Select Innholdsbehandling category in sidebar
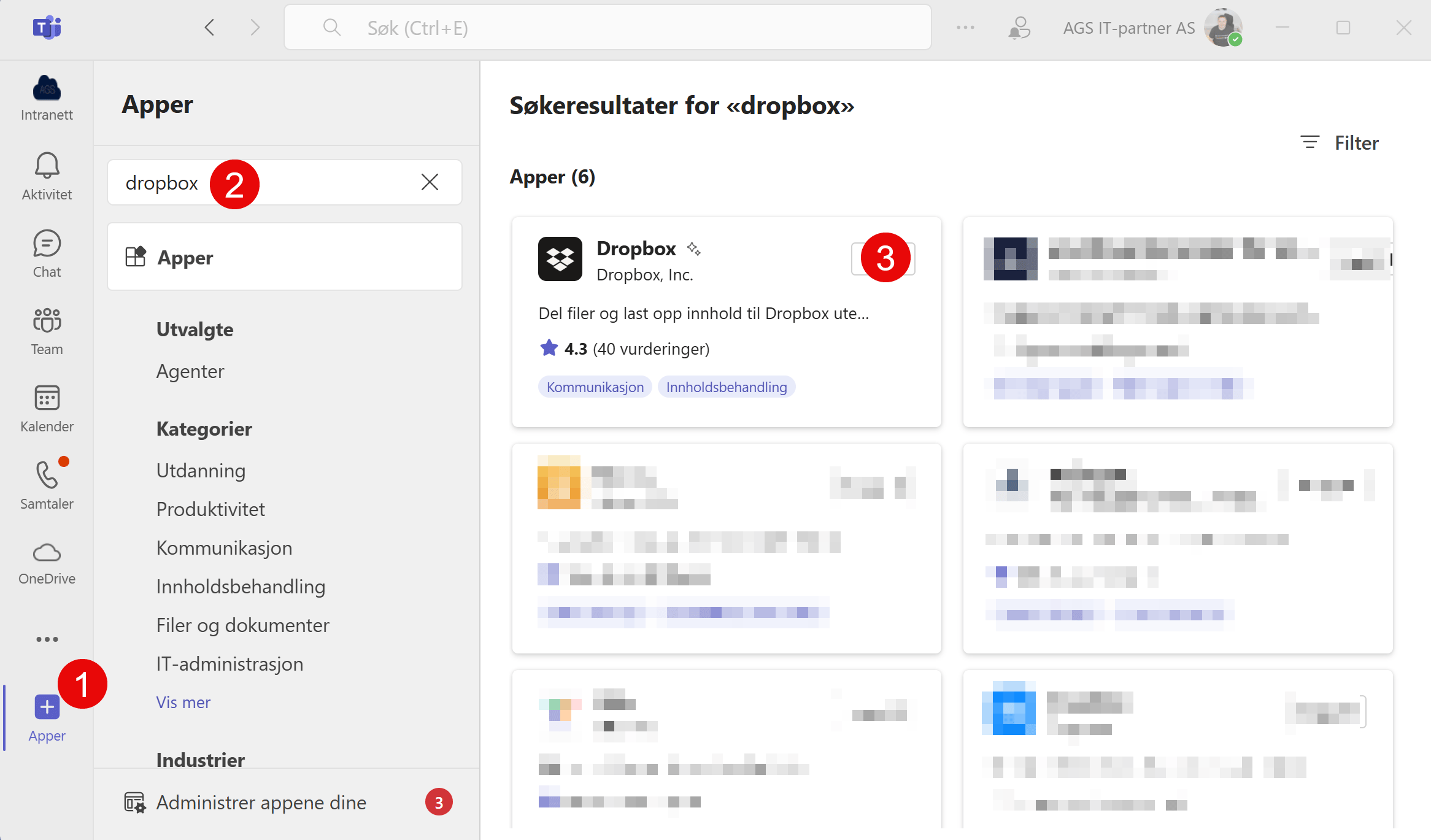 pyautogui.click(x=241, y=586)
